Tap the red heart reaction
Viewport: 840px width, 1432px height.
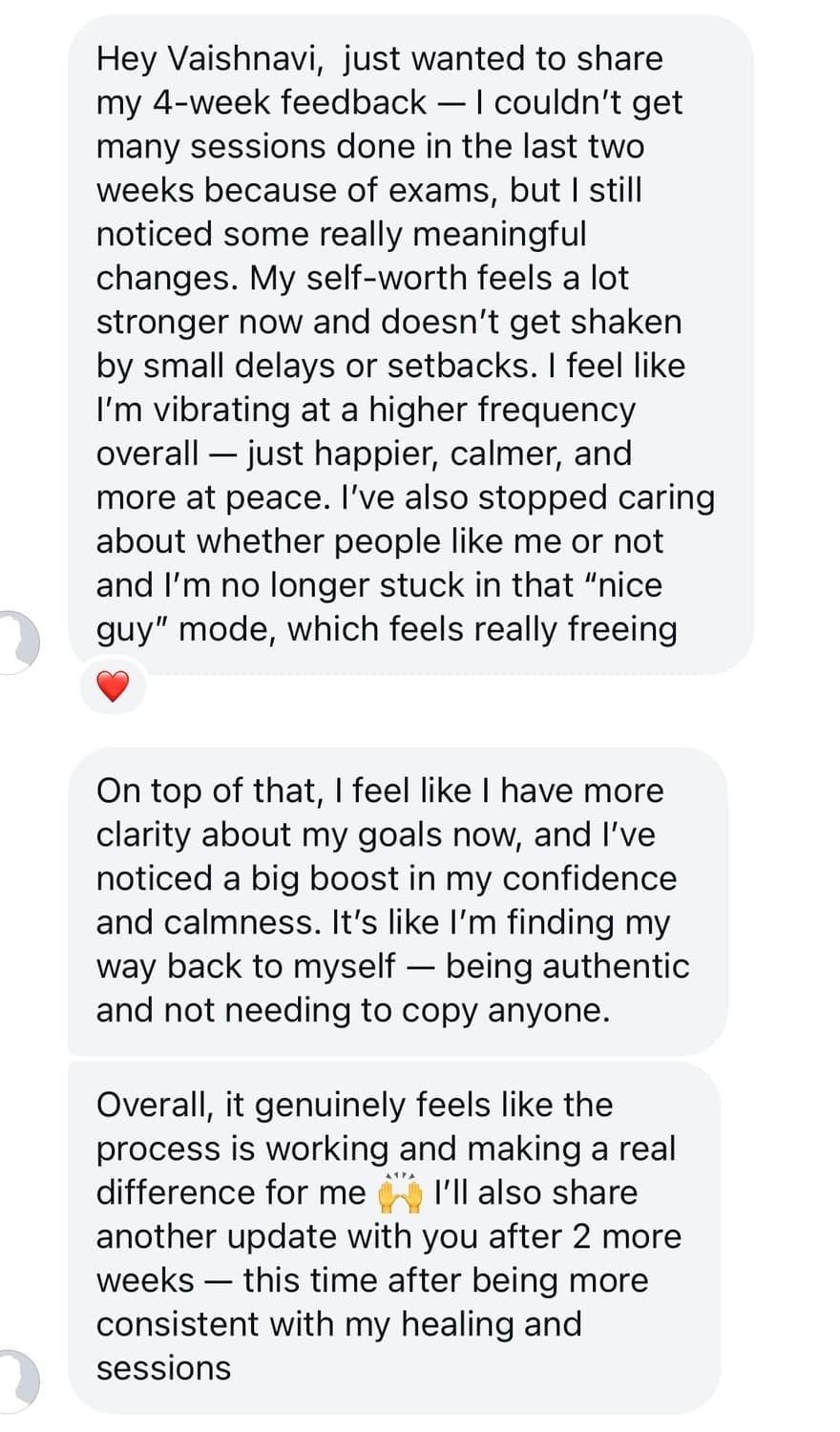[113, 685]
